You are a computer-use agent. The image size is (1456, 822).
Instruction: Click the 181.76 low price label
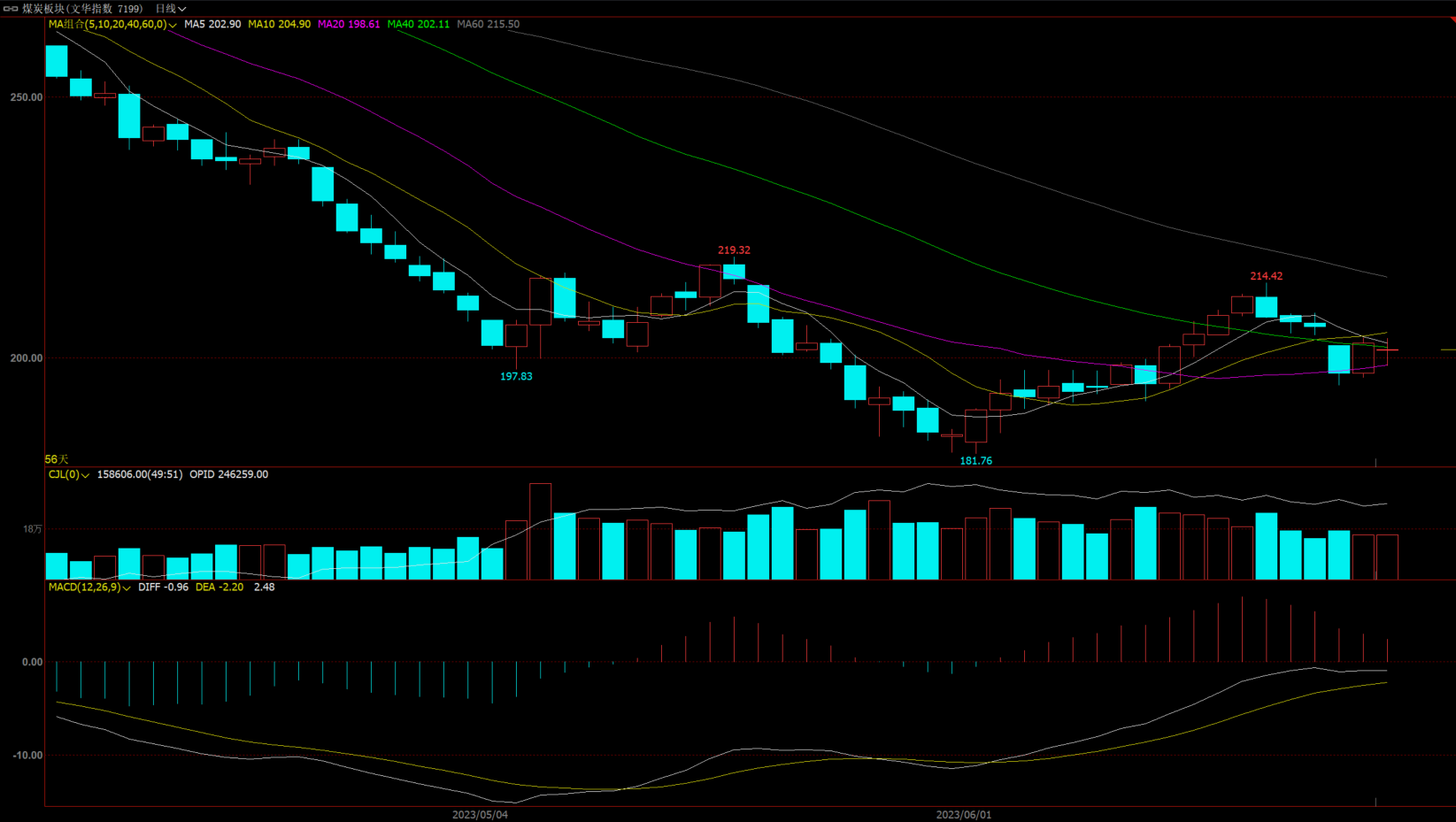point(976,461)
